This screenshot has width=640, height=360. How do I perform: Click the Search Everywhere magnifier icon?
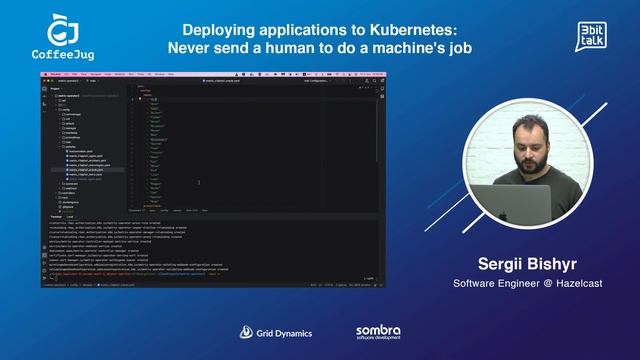tap(374, 81)
